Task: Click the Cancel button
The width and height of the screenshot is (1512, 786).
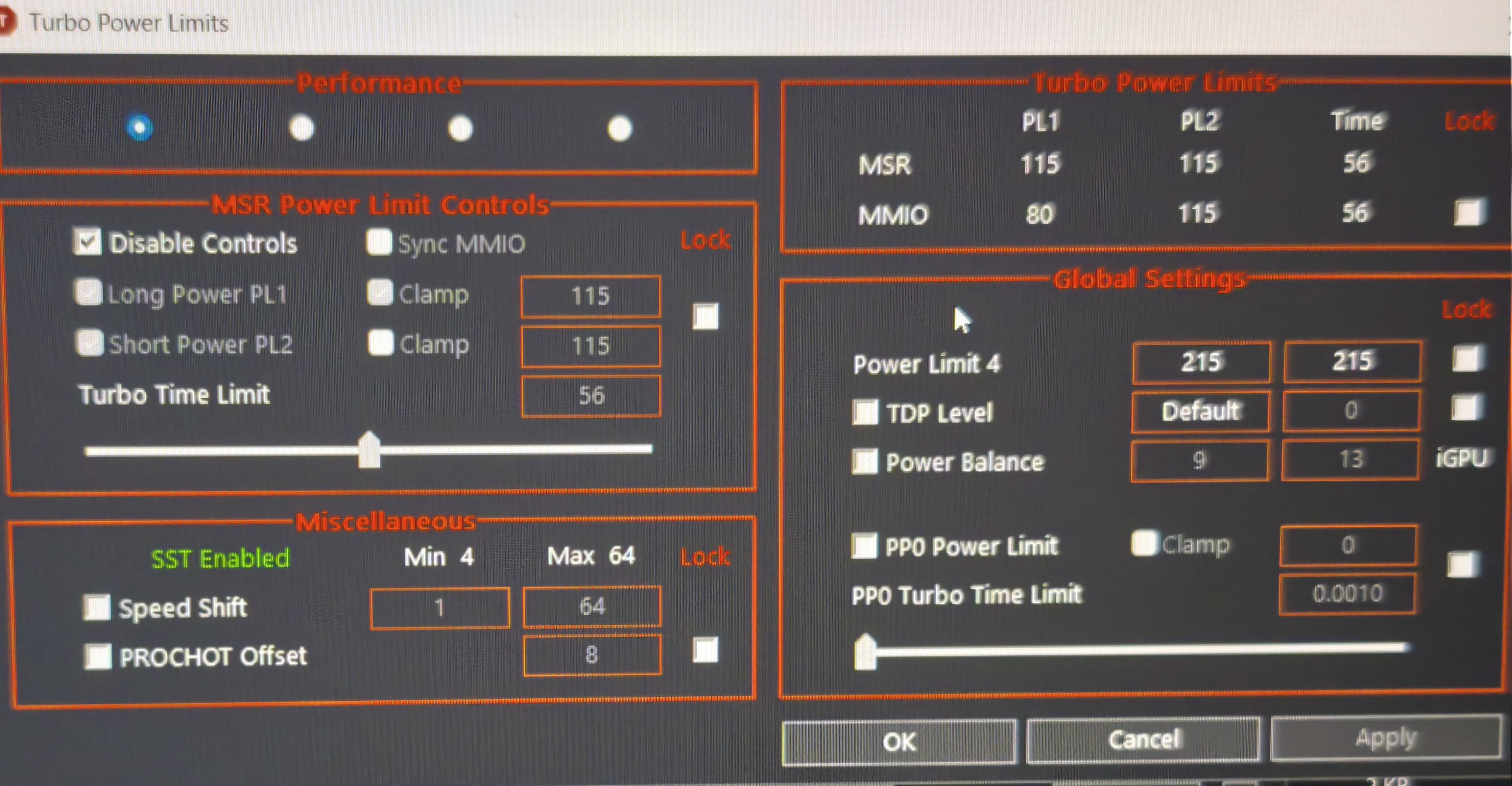Action: tap(1143, 739)
